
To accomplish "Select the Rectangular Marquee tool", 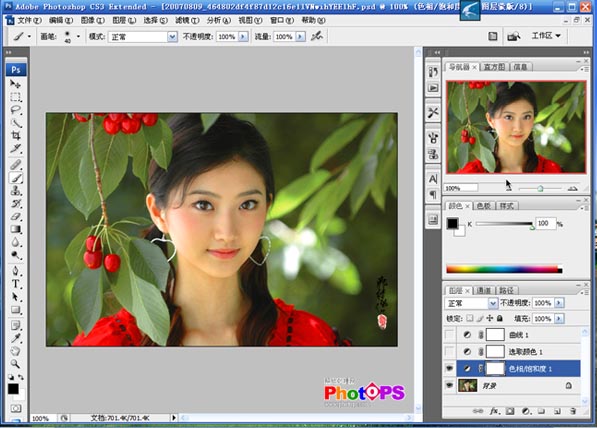I will tap(16, 97).
